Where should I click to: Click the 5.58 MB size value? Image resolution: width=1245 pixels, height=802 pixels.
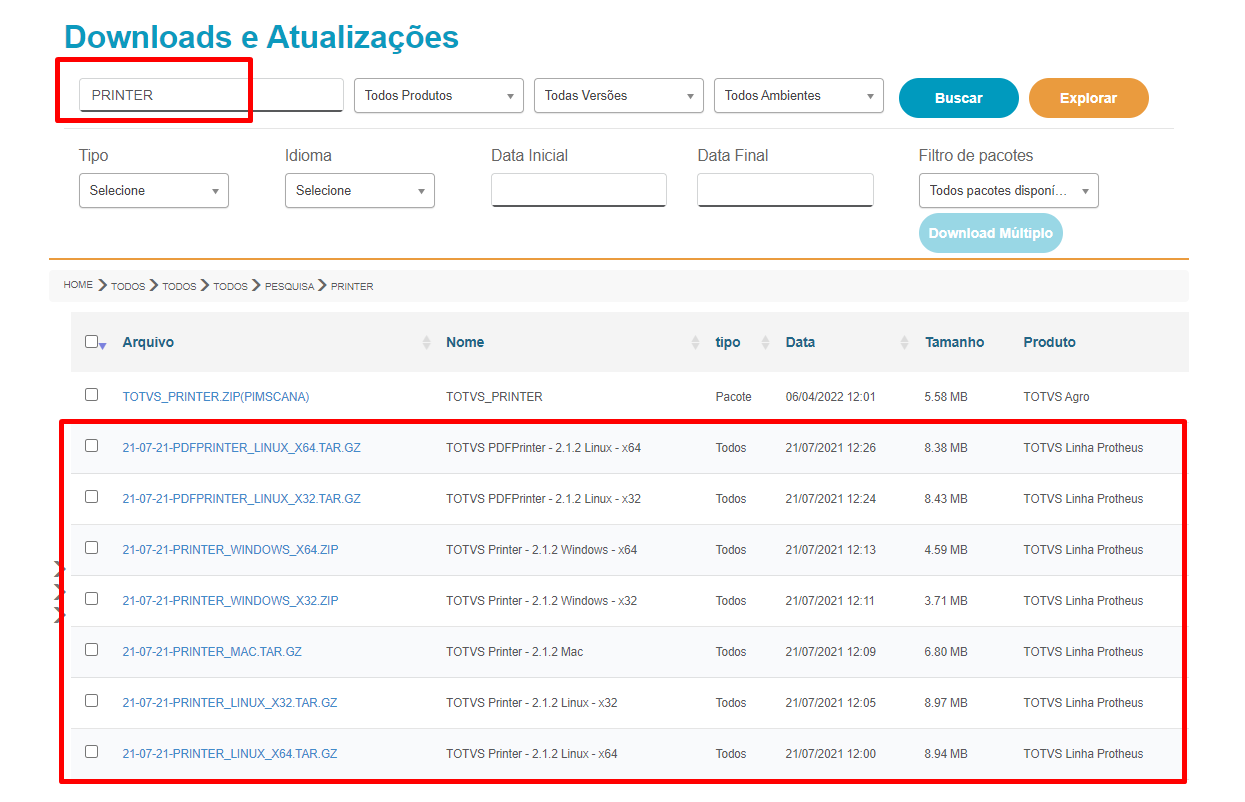coord(946,397)
